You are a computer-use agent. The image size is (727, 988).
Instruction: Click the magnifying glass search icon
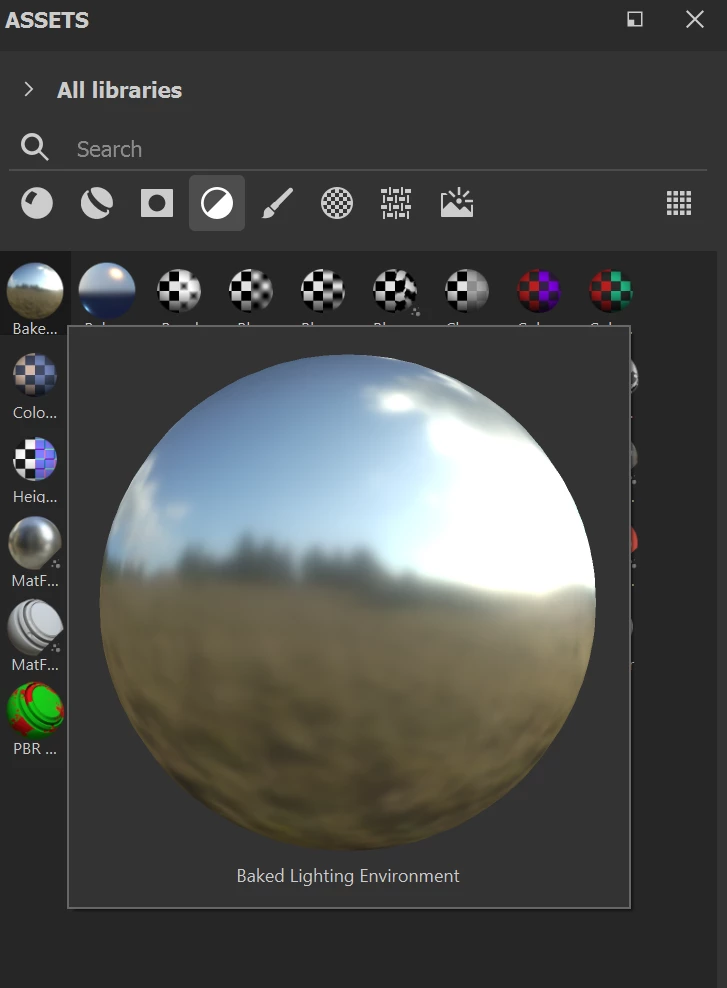[34, 147]
